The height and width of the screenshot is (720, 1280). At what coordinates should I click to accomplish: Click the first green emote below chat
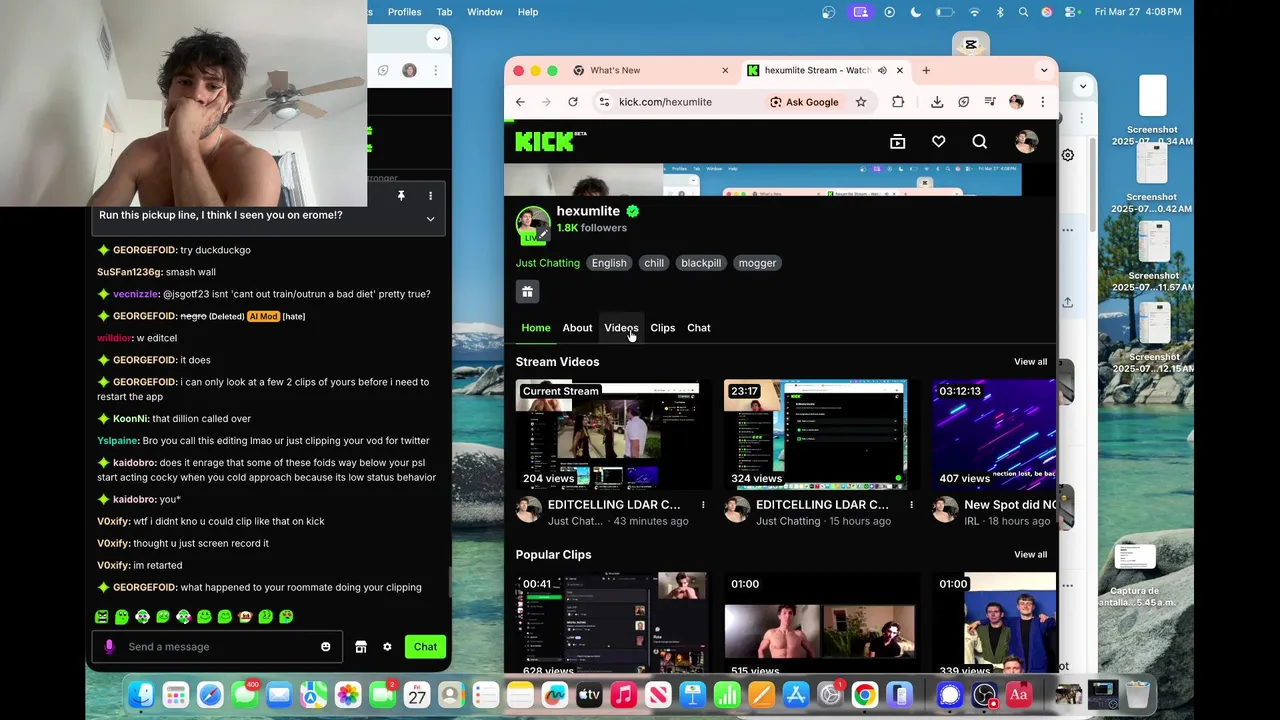pos(101,617)
